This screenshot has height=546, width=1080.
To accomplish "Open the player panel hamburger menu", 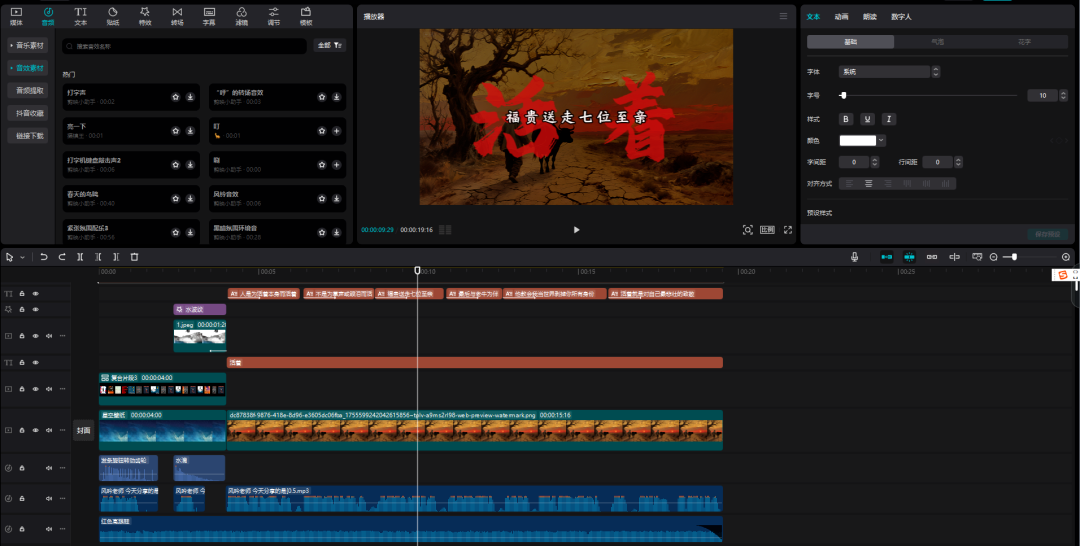I will coord(783,16).
